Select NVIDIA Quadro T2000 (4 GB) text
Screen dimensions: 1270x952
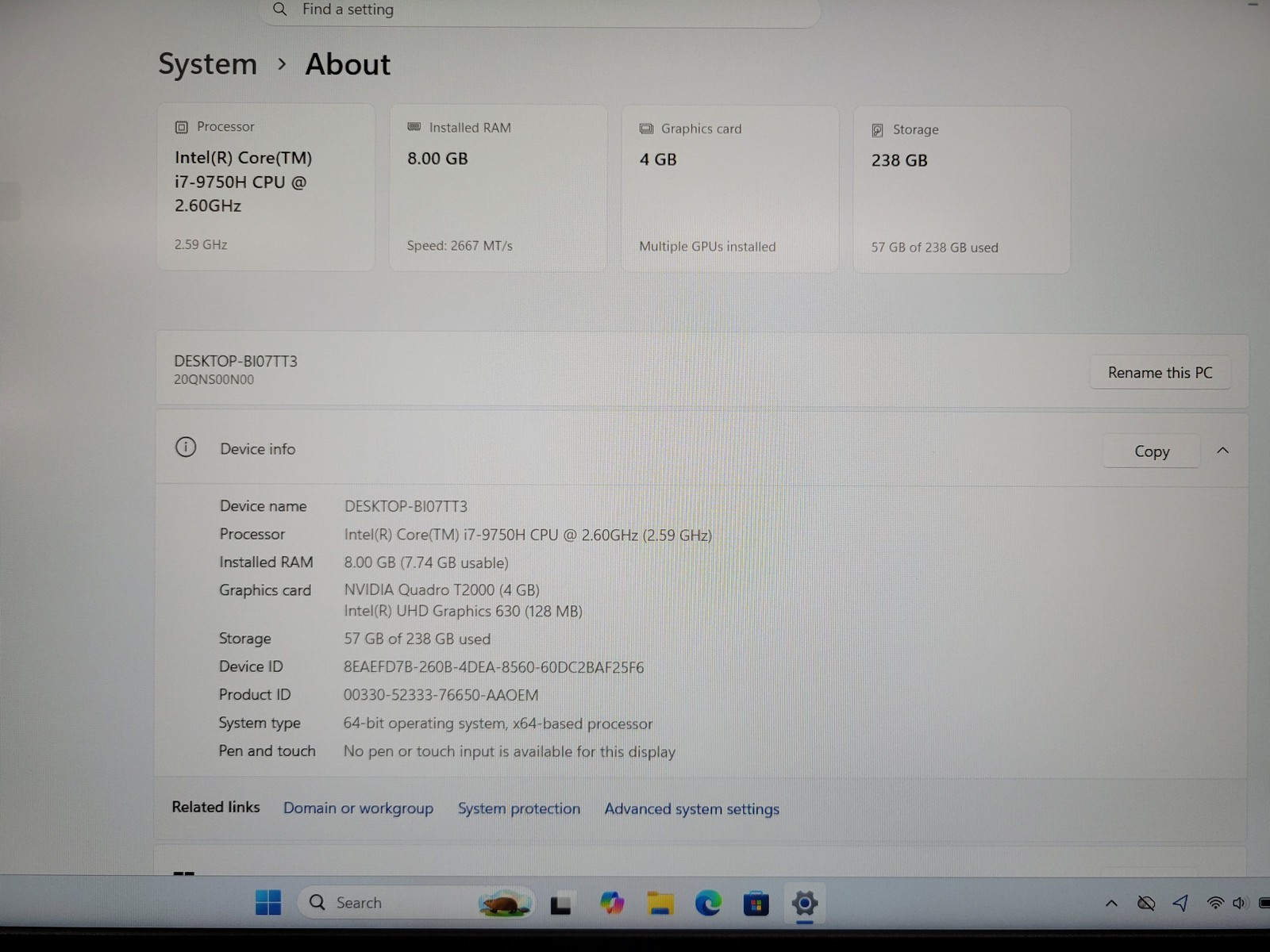tap(441, 589)
